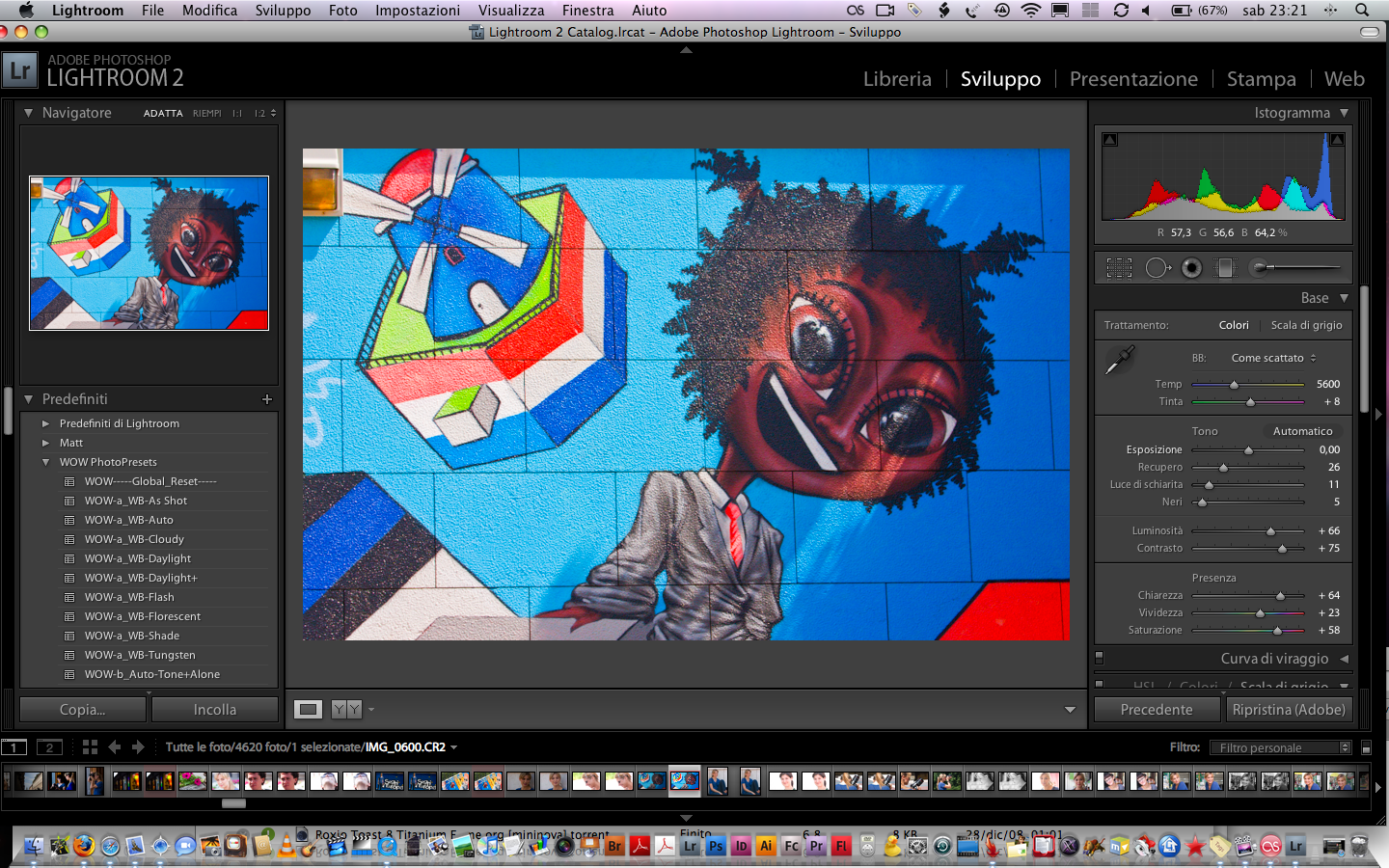Collapse the Istogramma panel

1344,113
